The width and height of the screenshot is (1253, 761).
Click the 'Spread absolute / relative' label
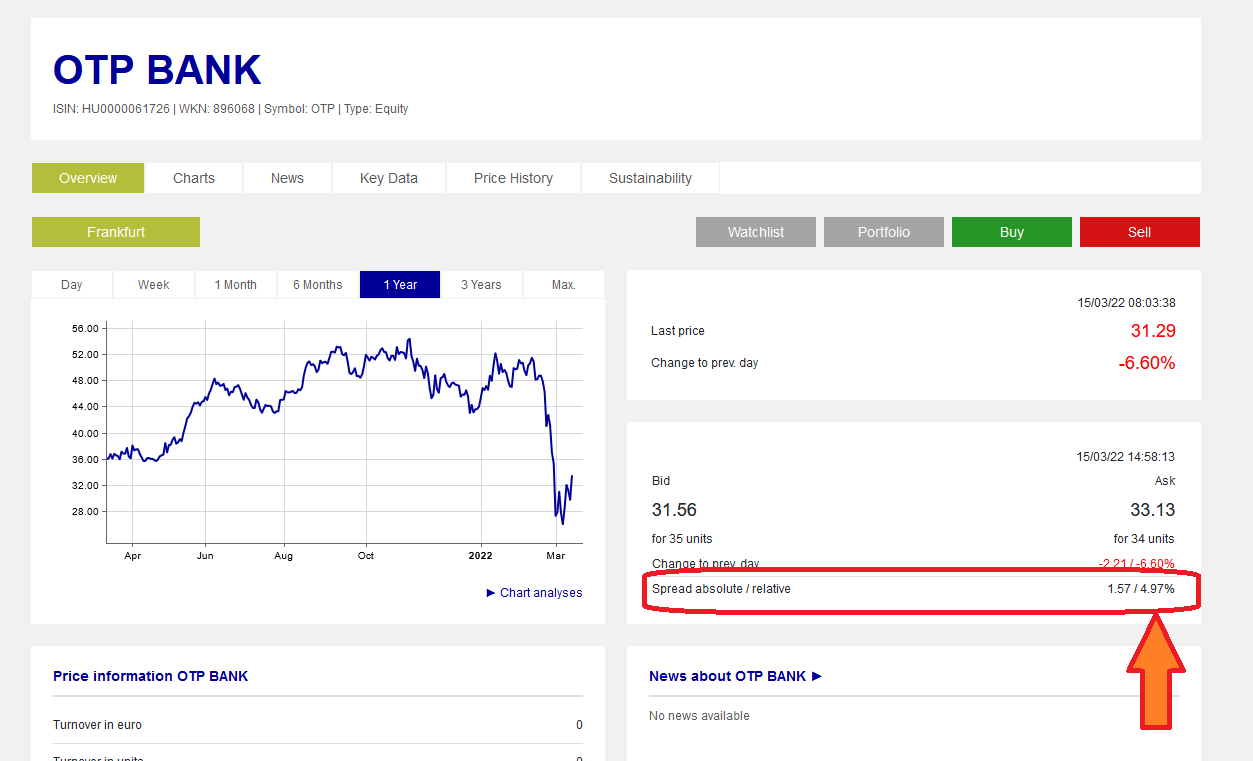click(721, 589)
